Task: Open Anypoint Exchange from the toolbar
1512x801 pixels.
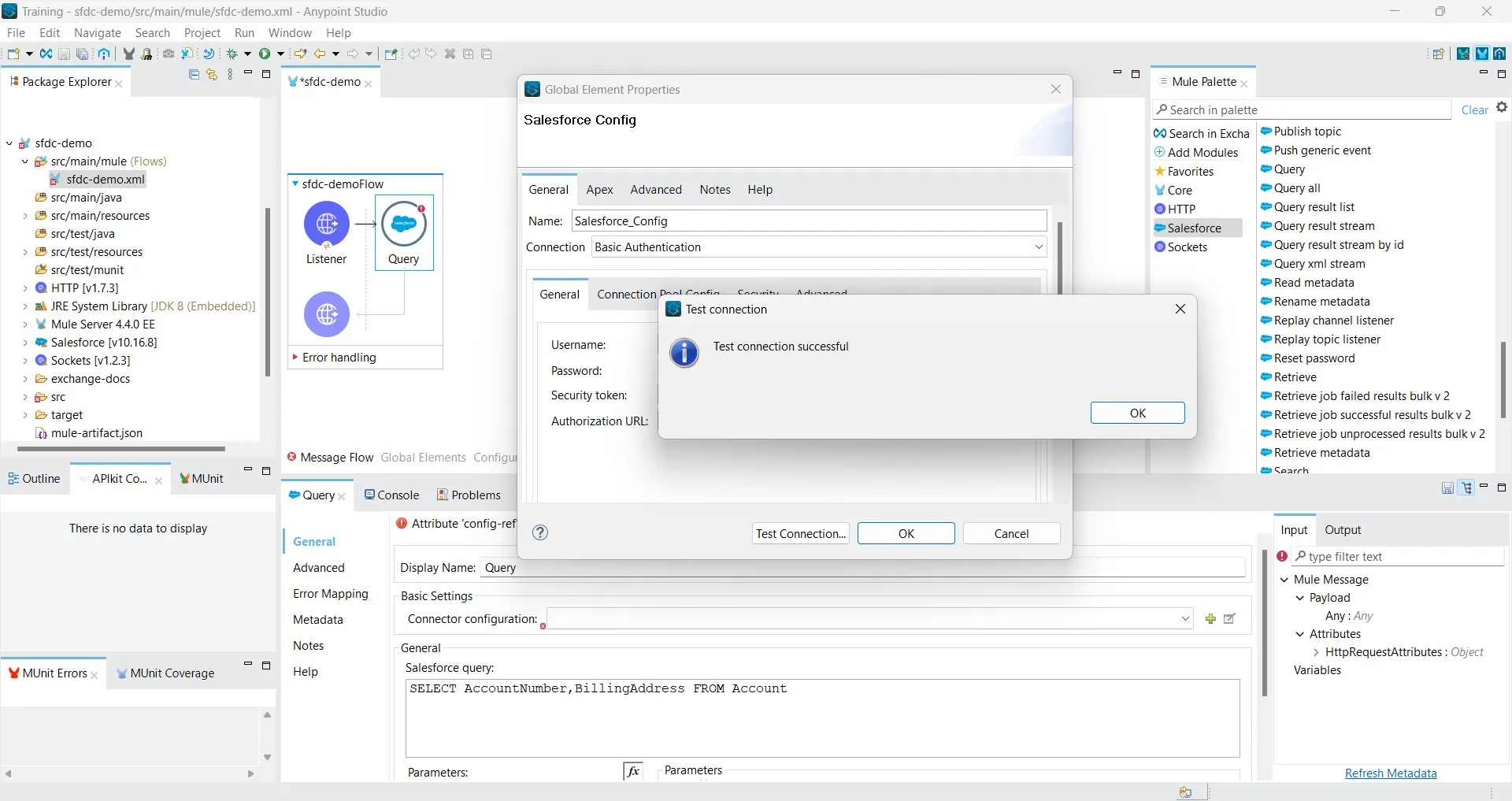Action: (x=46, y=54)
